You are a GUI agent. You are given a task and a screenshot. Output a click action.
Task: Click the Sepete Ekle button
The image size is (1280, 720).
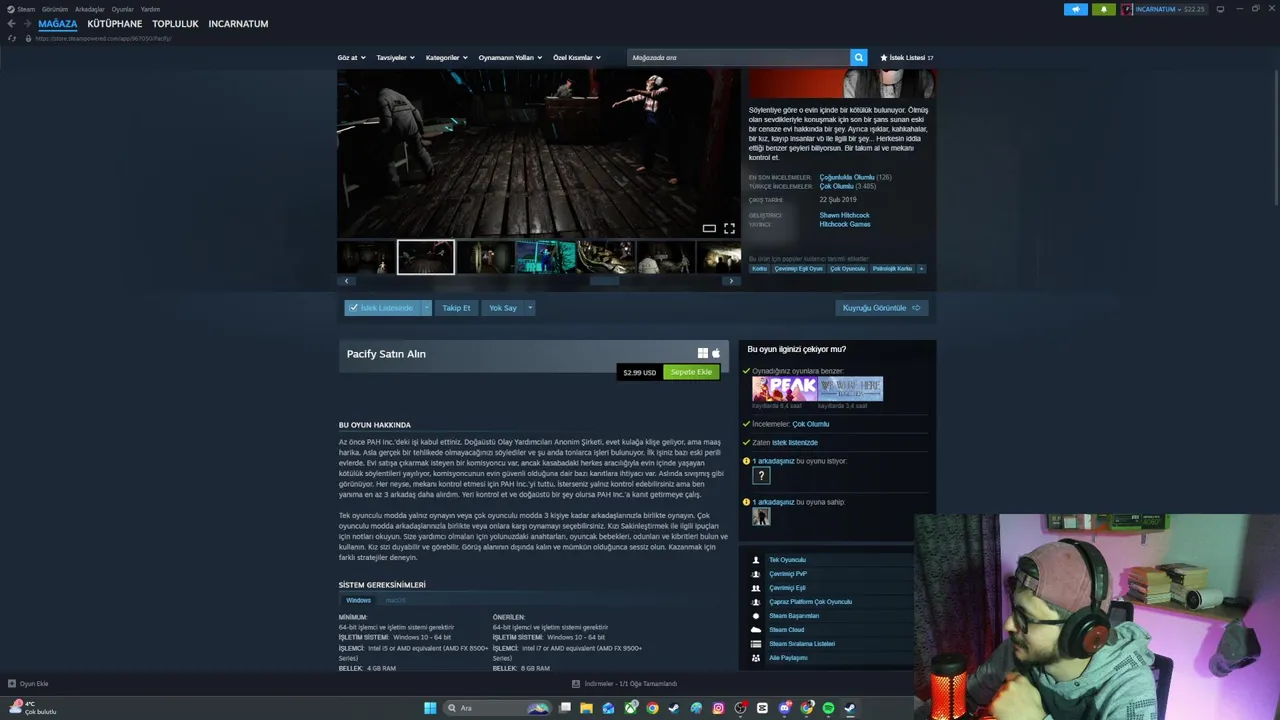[x=691, y=372]
